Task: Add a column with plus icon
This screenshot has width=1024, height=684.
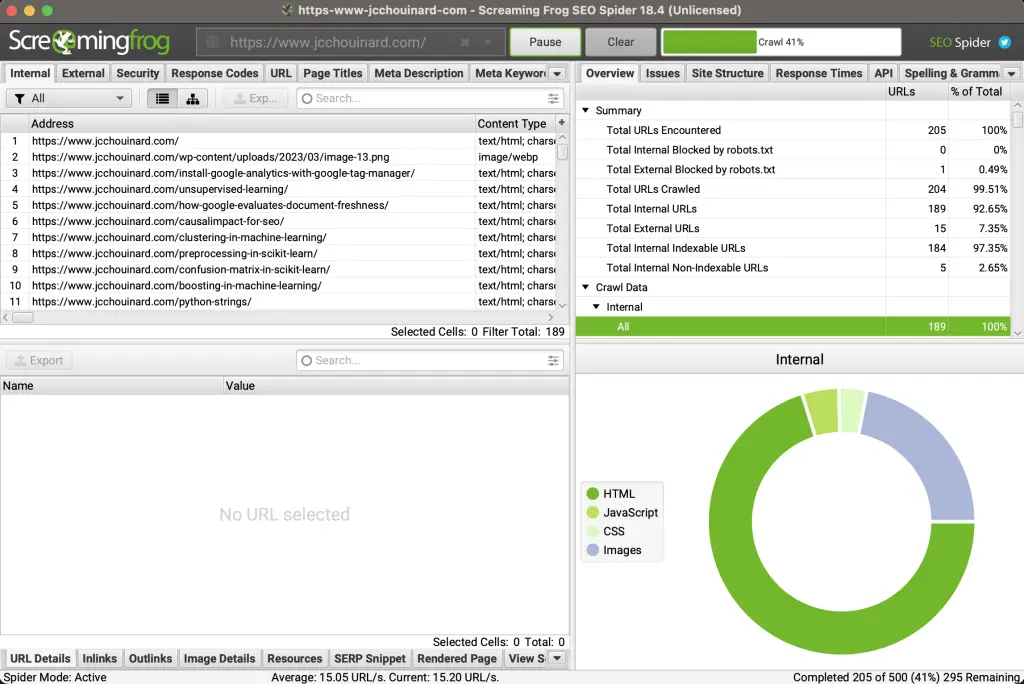Action: point(562,123)
